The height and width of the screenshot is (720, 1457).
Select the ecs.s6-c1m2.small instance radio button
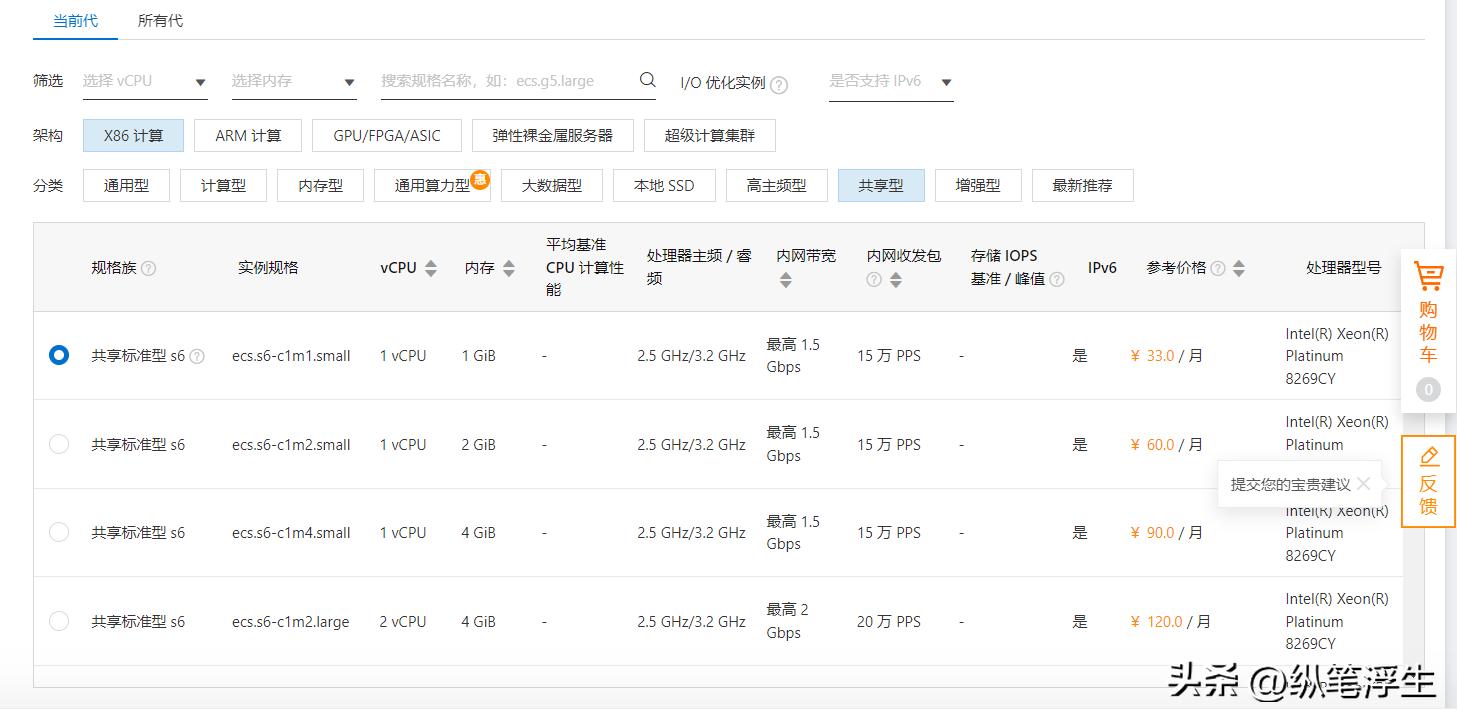pos(58,444)
